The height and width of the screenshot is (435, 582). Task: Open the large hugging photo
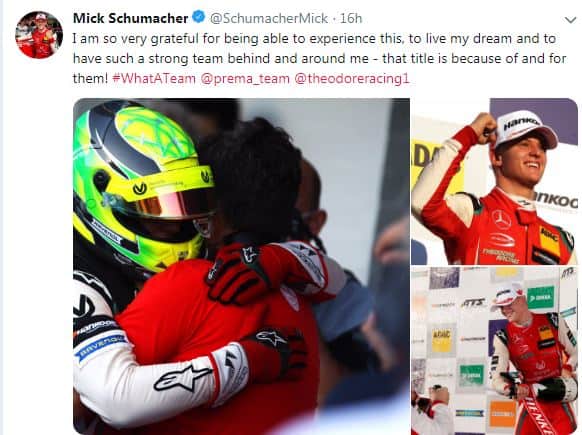[241, 266]
